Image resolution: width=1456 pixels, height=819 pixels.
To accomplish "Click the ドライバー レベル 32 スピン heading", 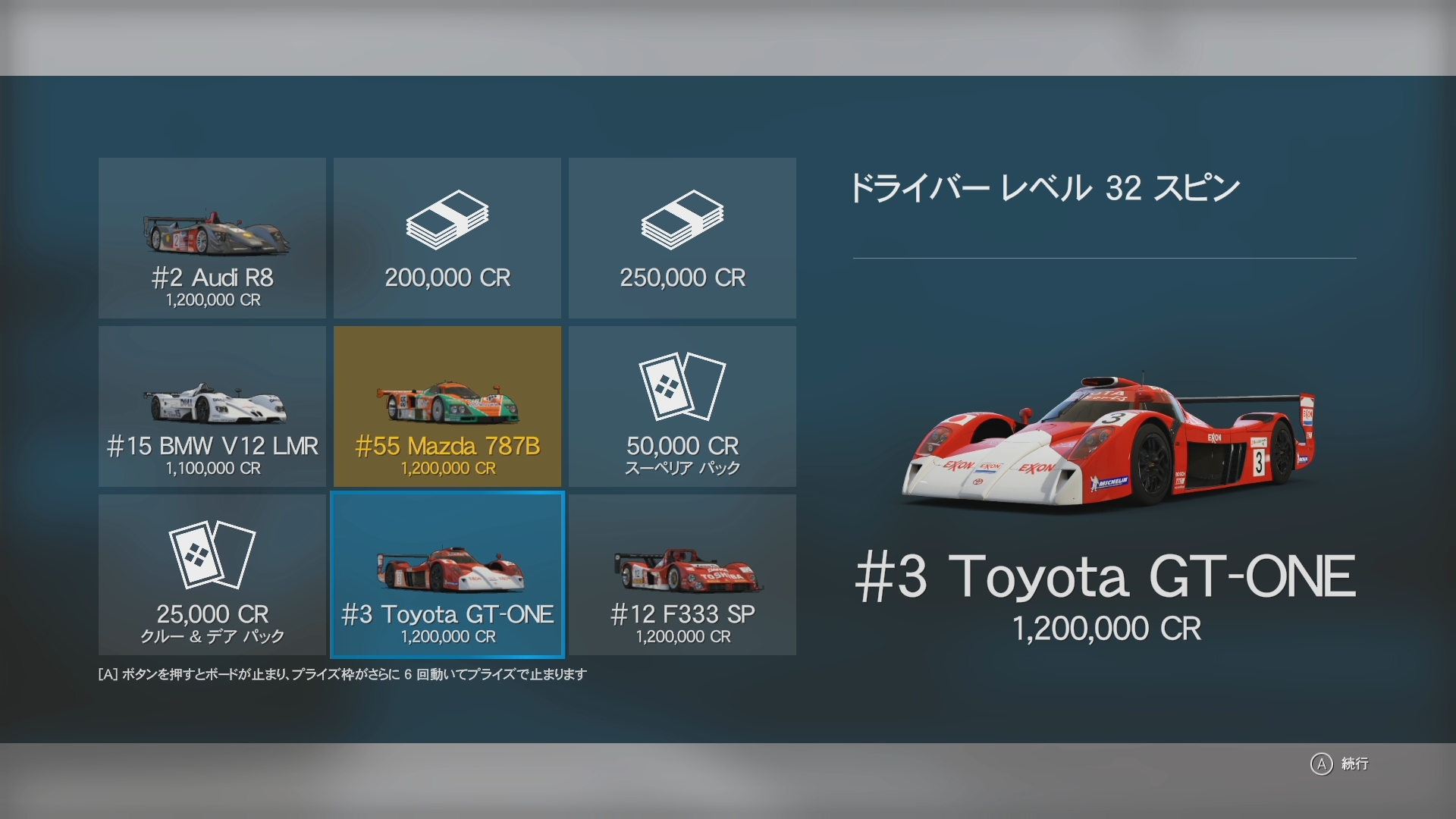I will pos(1044,188).
